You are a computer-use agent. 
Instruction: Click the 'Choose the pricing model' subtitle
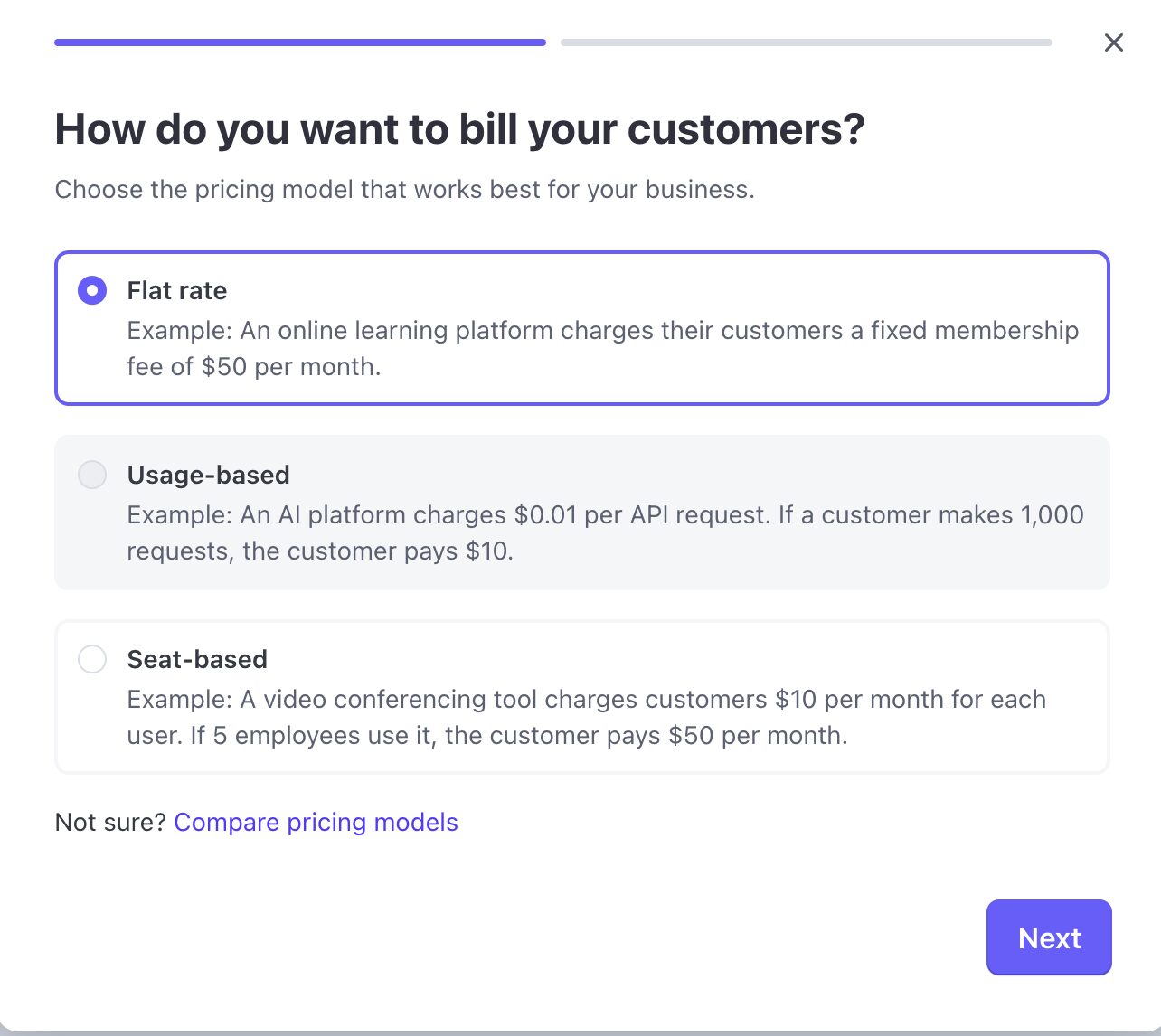(x=404, y=190)
